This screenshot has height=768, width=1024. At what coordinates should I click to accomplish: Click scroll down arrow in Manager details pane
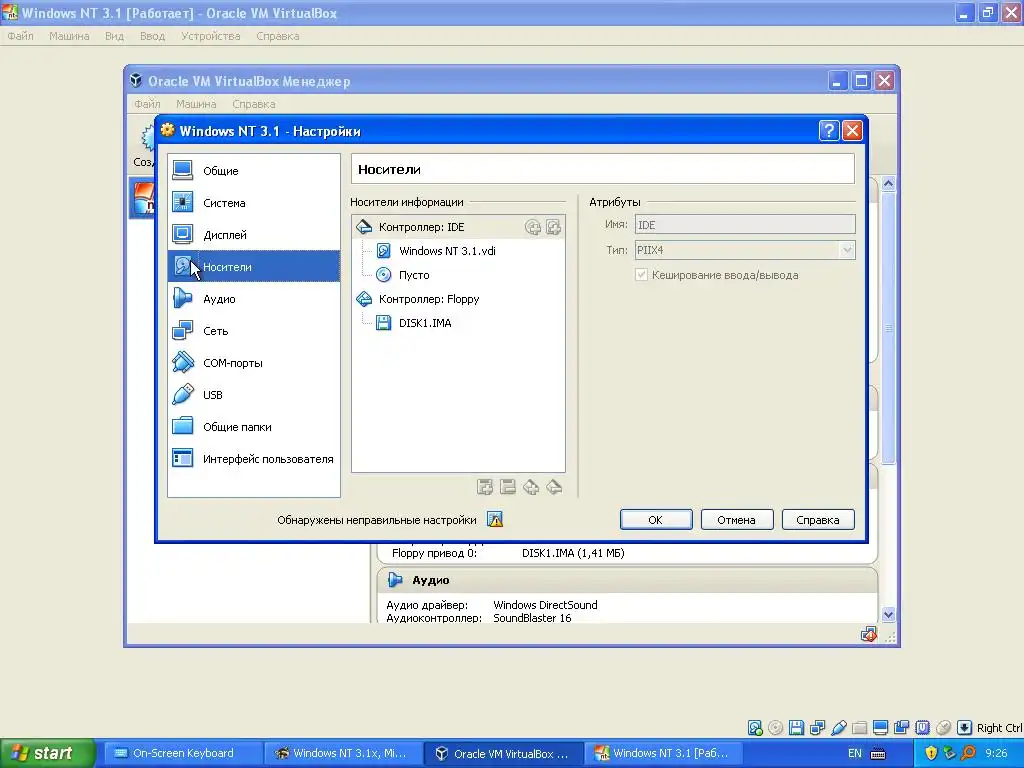pyautogui.click(x=888, y=615)
